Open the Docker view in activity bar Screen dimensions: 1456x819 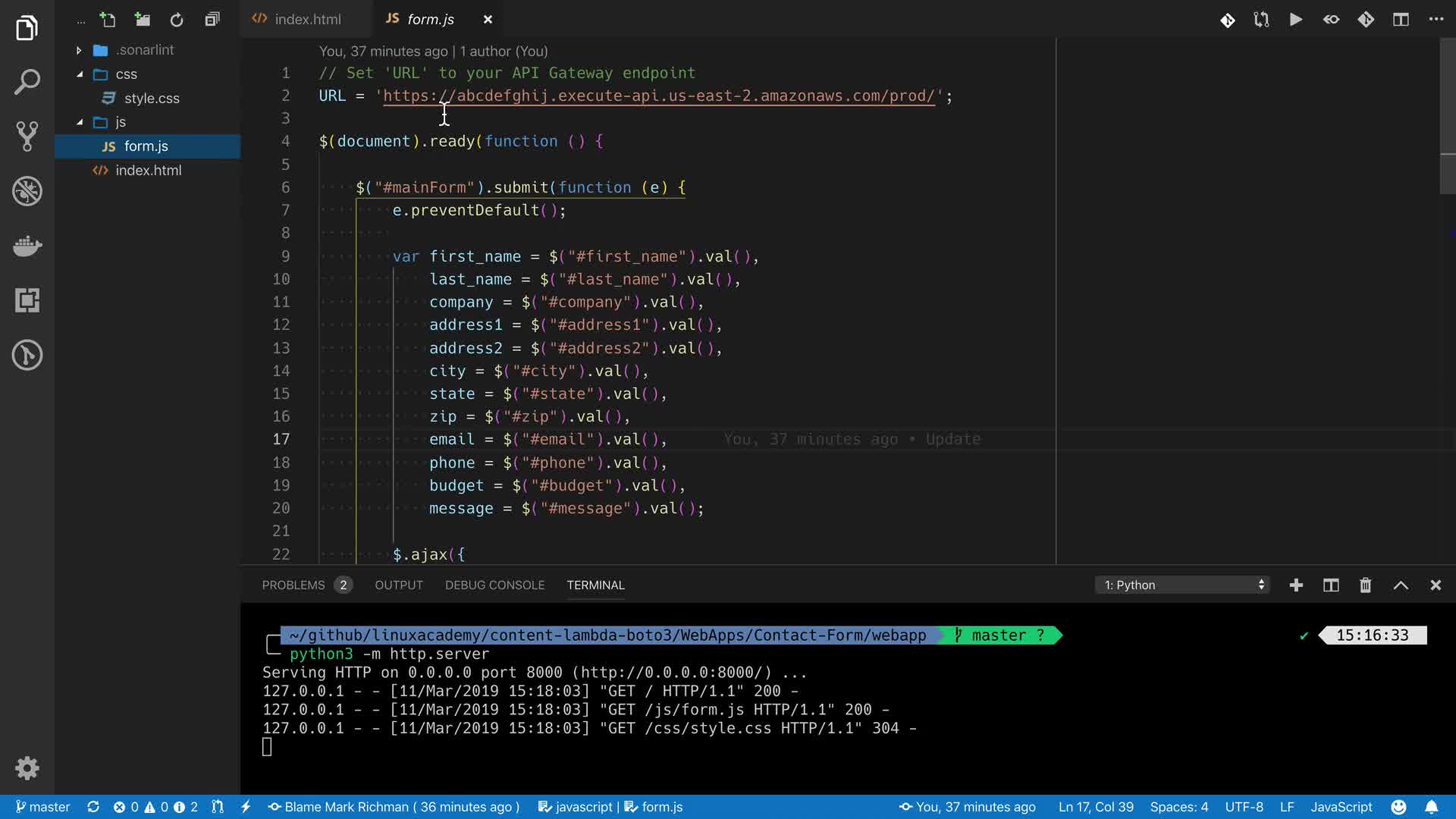pos(27,246)
